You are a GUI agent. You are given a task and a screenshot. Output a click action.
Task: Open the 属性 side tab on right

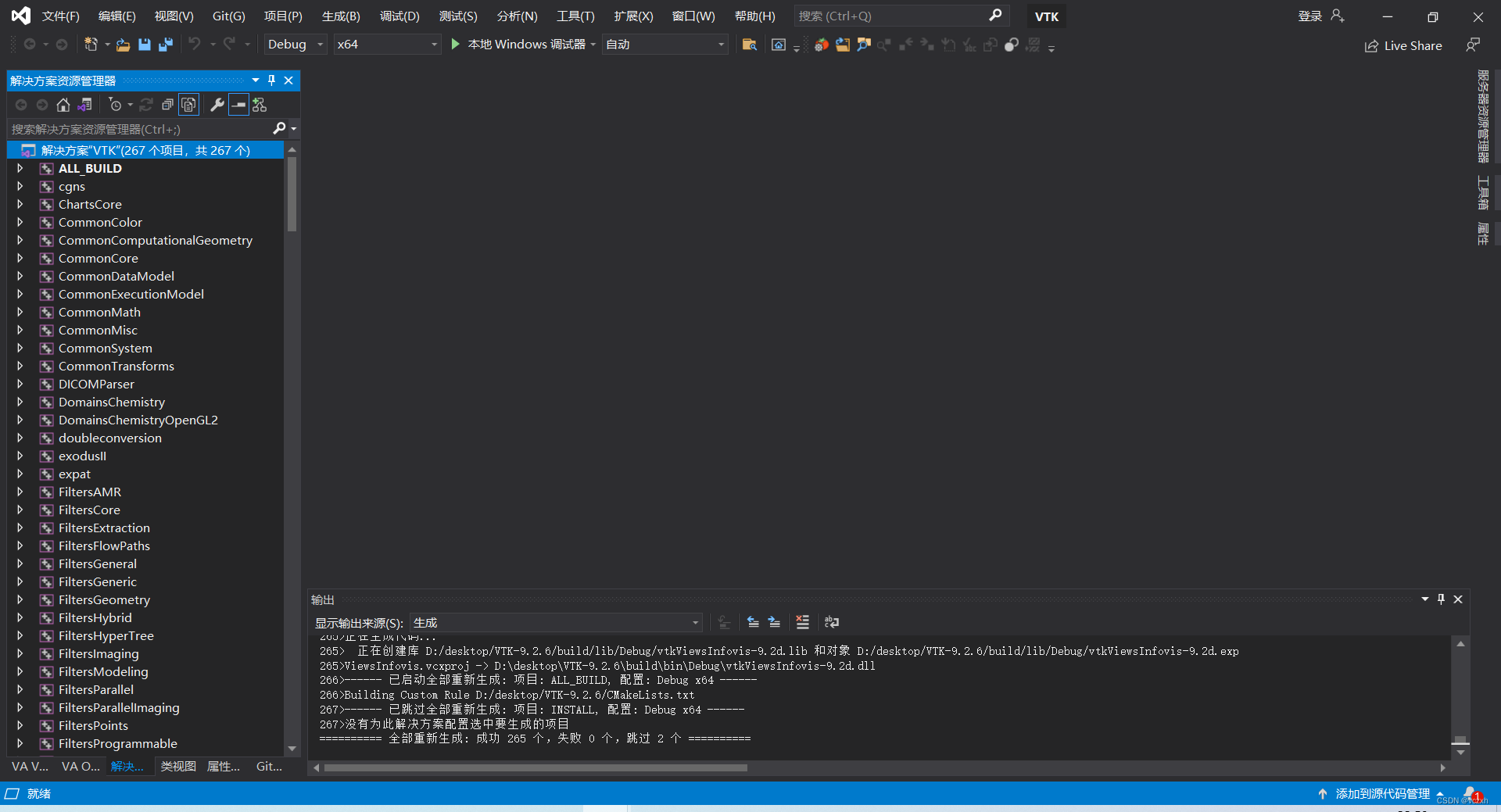(x=1483, y=234)
